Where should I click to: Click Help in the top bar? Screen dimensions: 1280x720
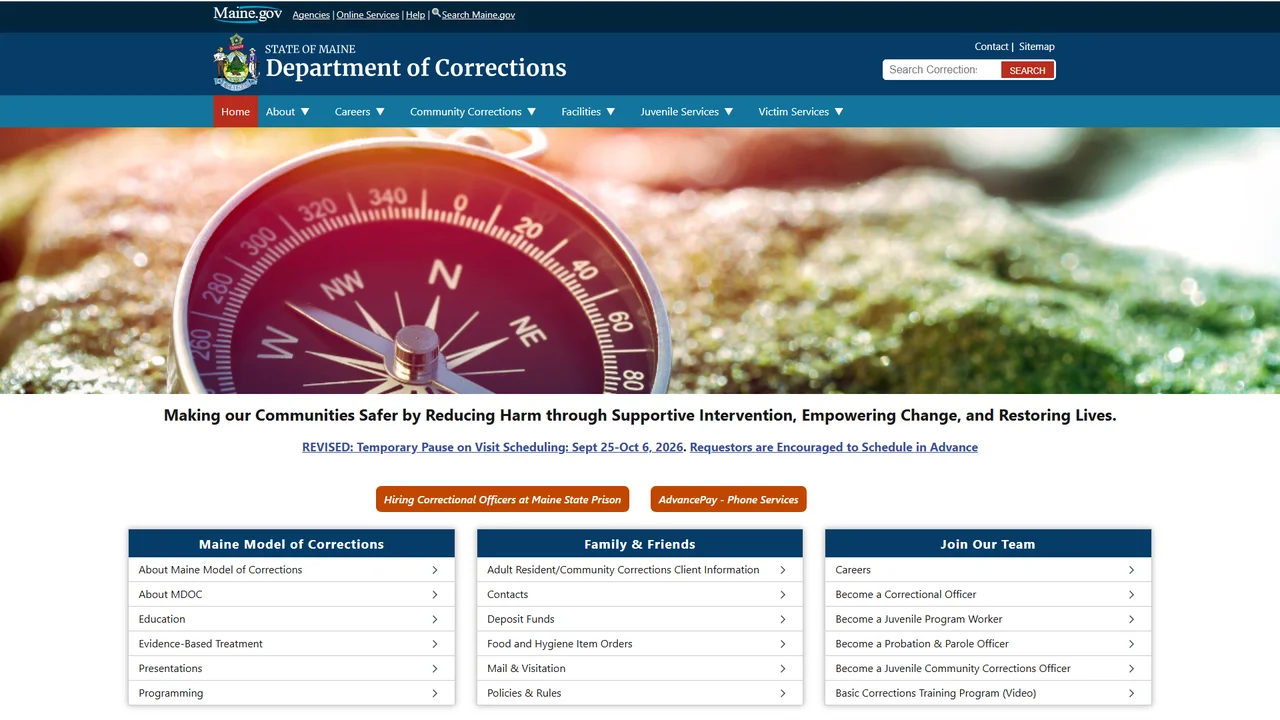(x=415, y=15)
